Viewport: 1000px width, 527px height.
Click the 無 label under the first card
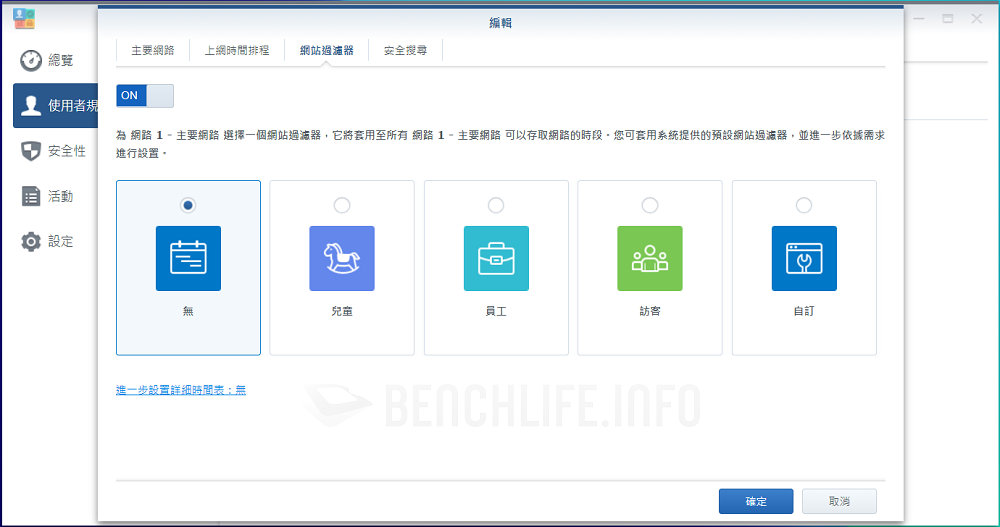188,311
